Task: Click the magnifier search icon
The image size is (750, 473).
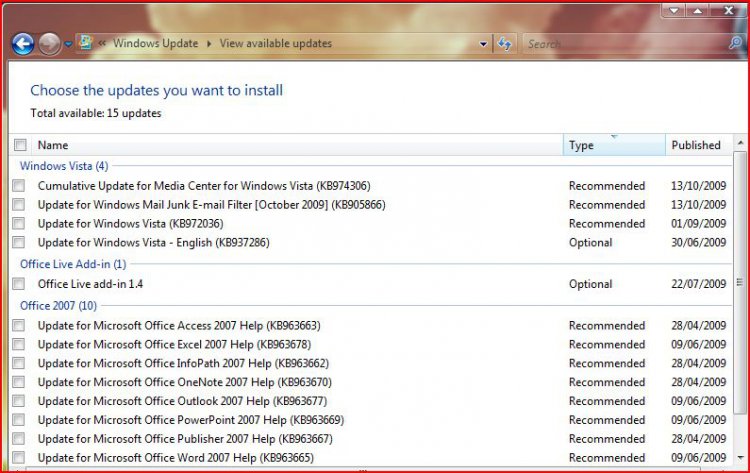Action: pos(735,43)
